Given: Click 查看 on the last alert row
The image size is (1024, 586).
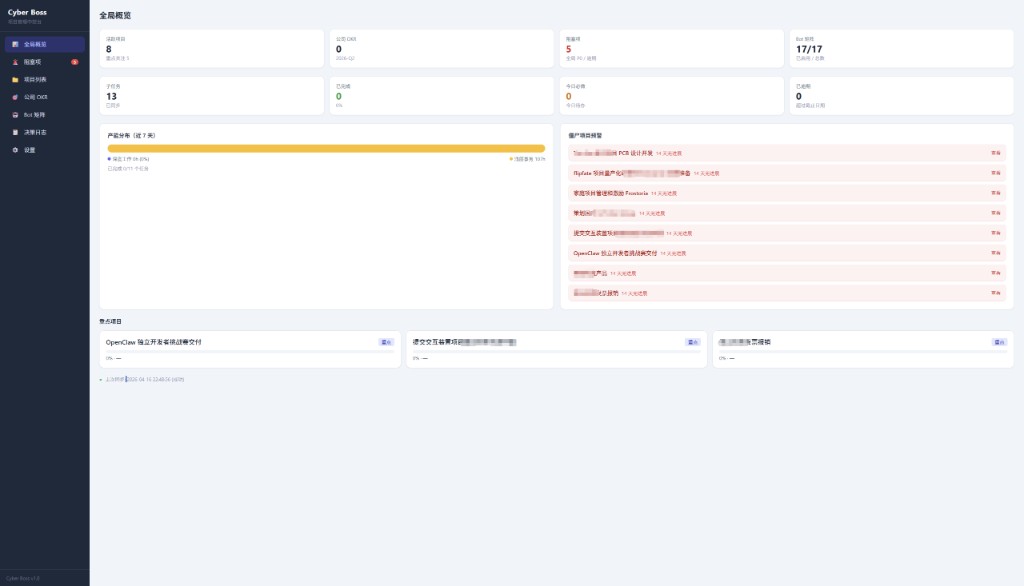Looking at the screenshot, I should pyautogui.click(x=995, y=293).
